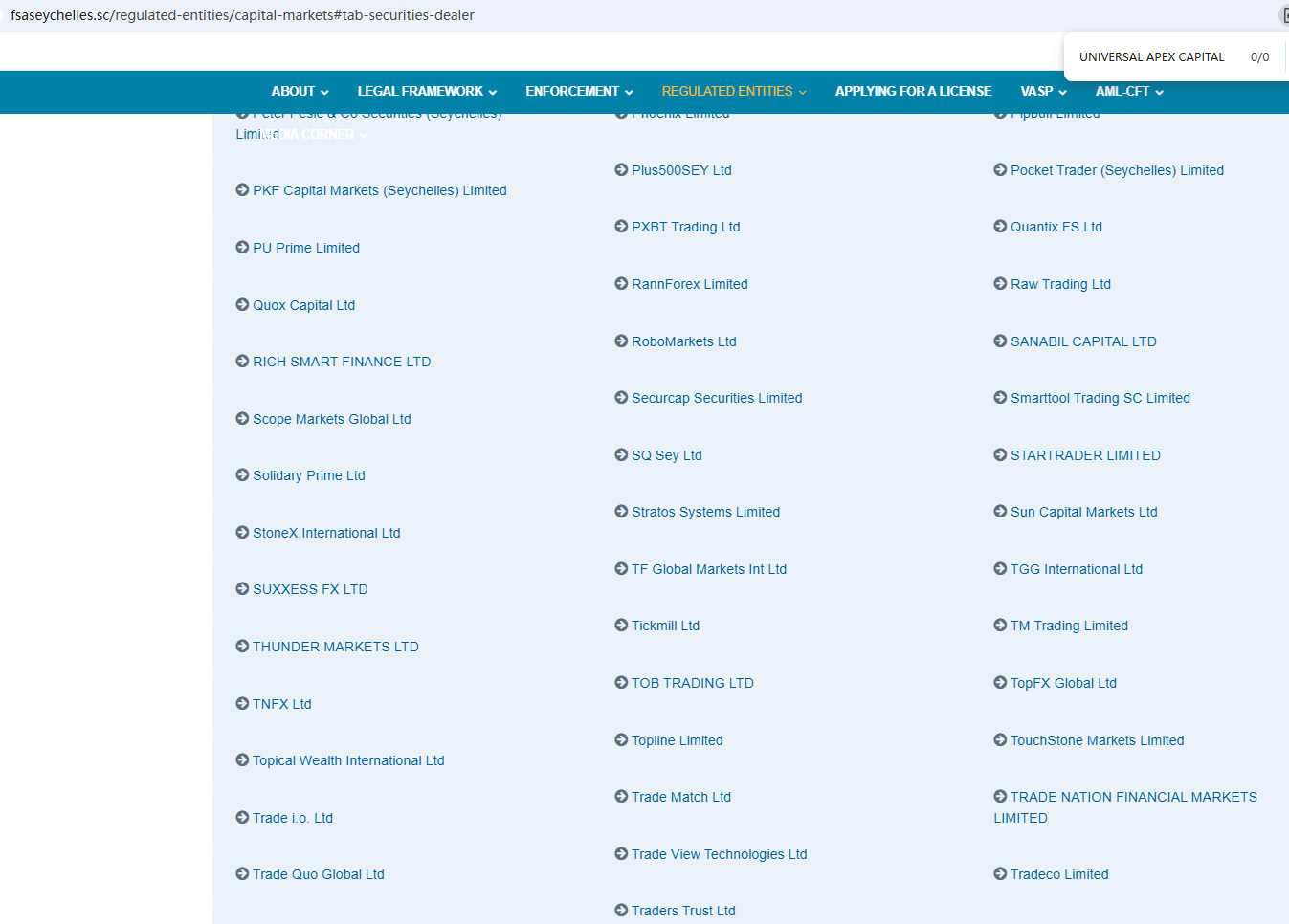
Task: Click arrow icon beside RICH SMART FINANCE LTD
Action: (x=242, y=362)
